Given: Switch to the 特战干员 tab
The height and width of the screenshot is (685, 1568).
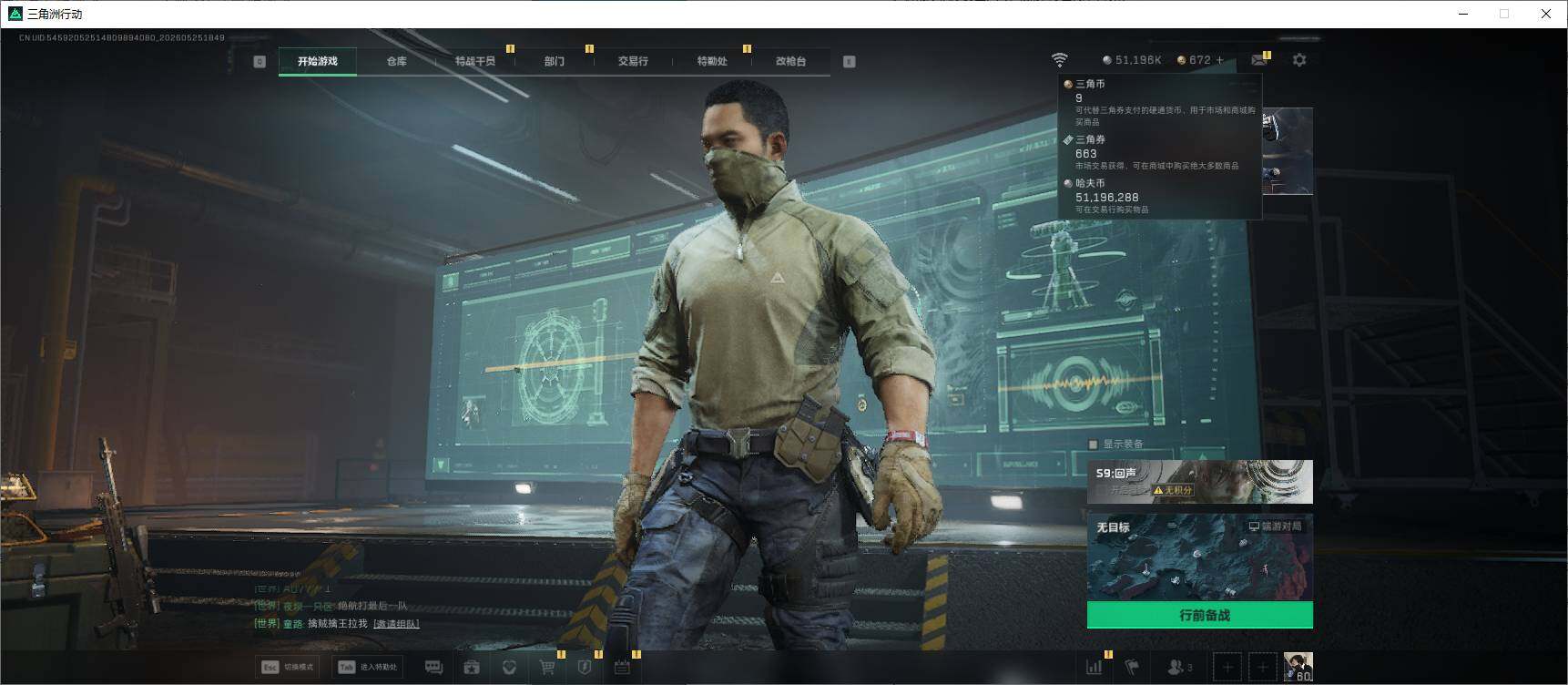Looking at the screenshot, I should pyautogui.click(x=475, y=61).
